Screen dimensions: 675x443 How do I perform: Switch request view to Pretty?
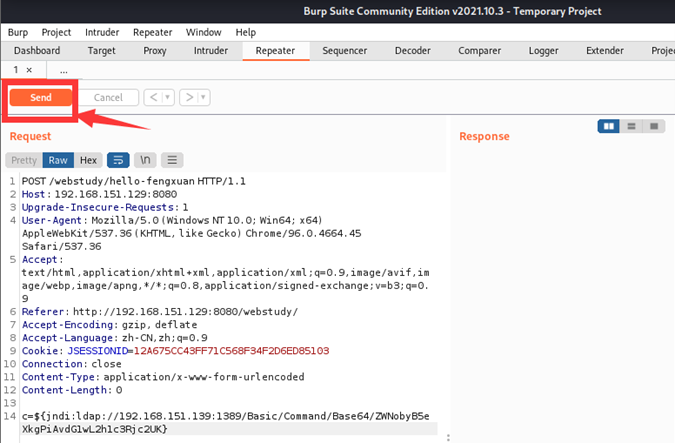pyautogui.click(x=24, y=160)
